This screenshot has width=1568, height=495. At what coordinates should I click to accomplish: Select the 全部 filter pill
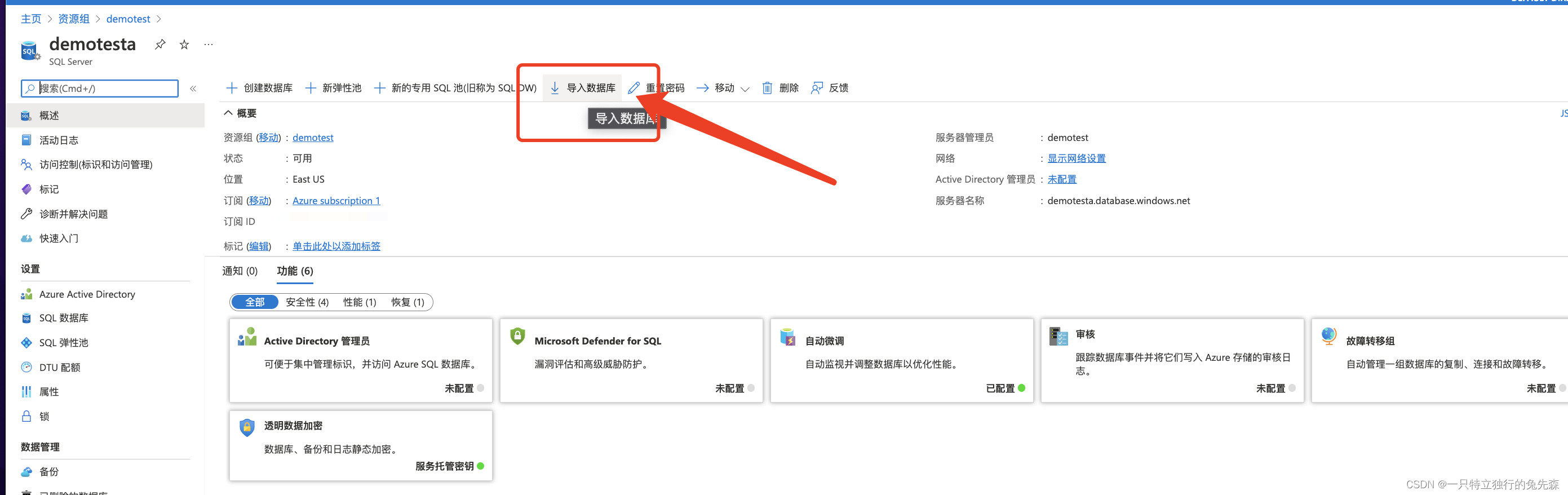point(254,302)
